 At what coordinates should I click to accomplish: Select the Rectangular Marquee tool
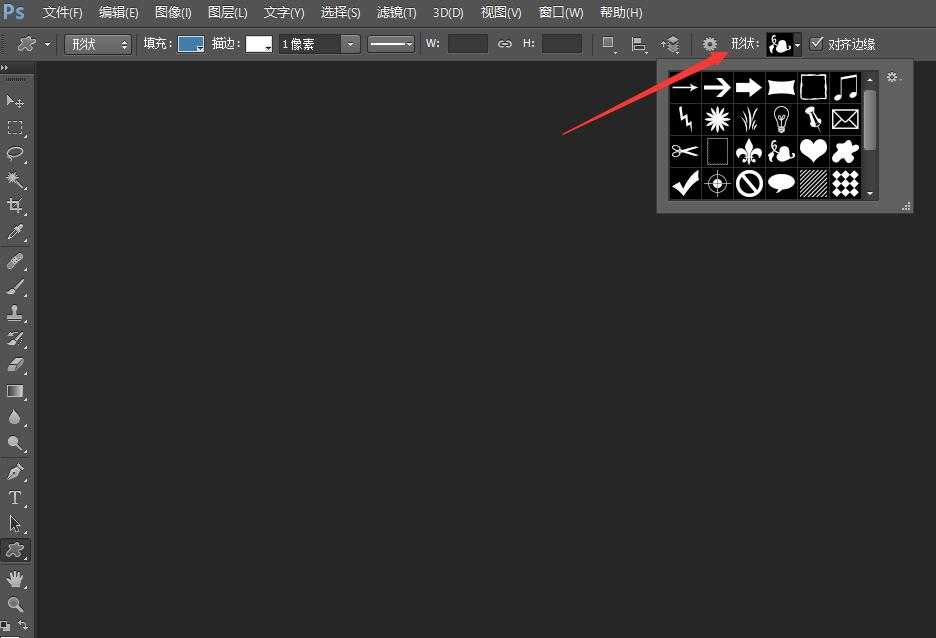coord(15,128)
